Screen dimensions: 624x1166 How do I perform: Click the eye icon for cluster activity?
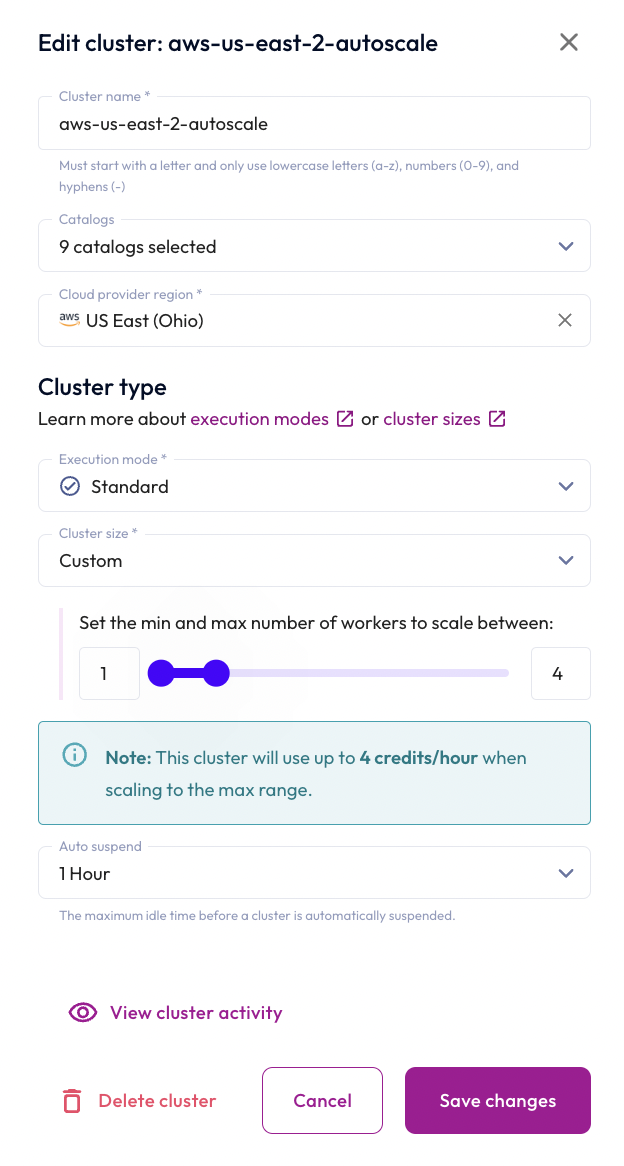[x=82, y=1013]
